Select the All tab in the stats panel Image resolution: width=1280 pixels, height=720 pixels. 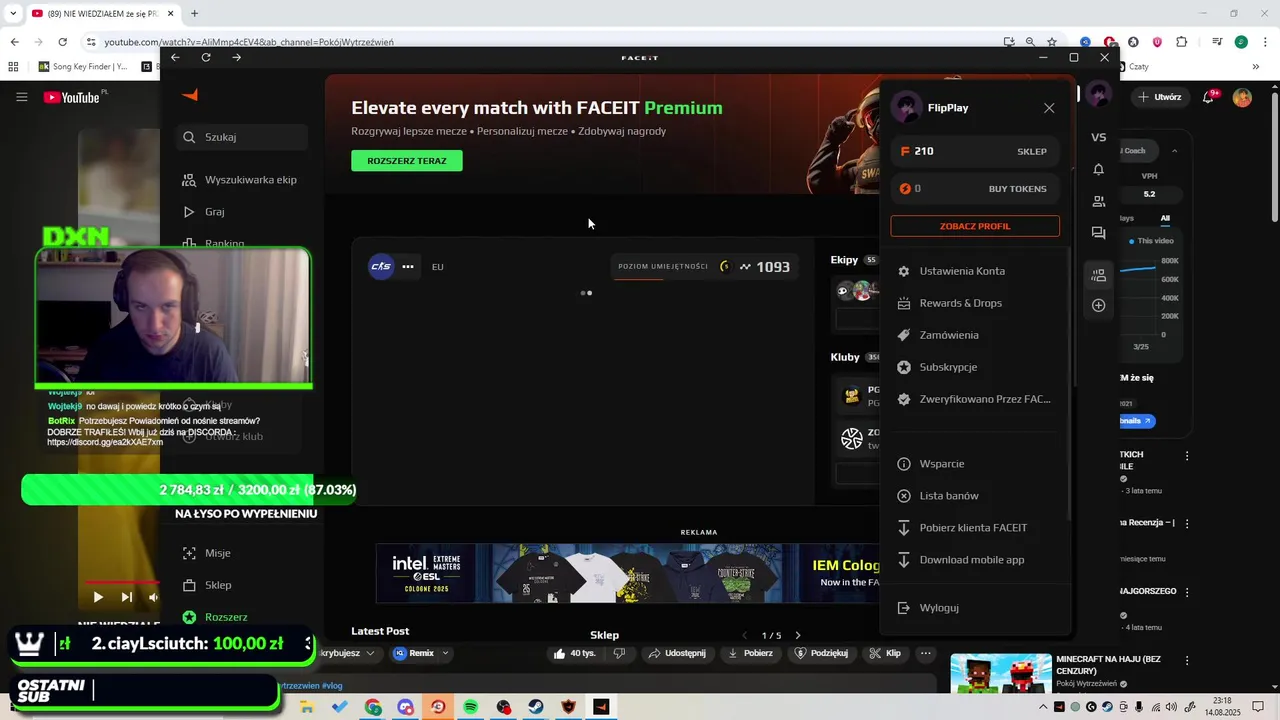pyautogui.click(x=1165, y=218)
